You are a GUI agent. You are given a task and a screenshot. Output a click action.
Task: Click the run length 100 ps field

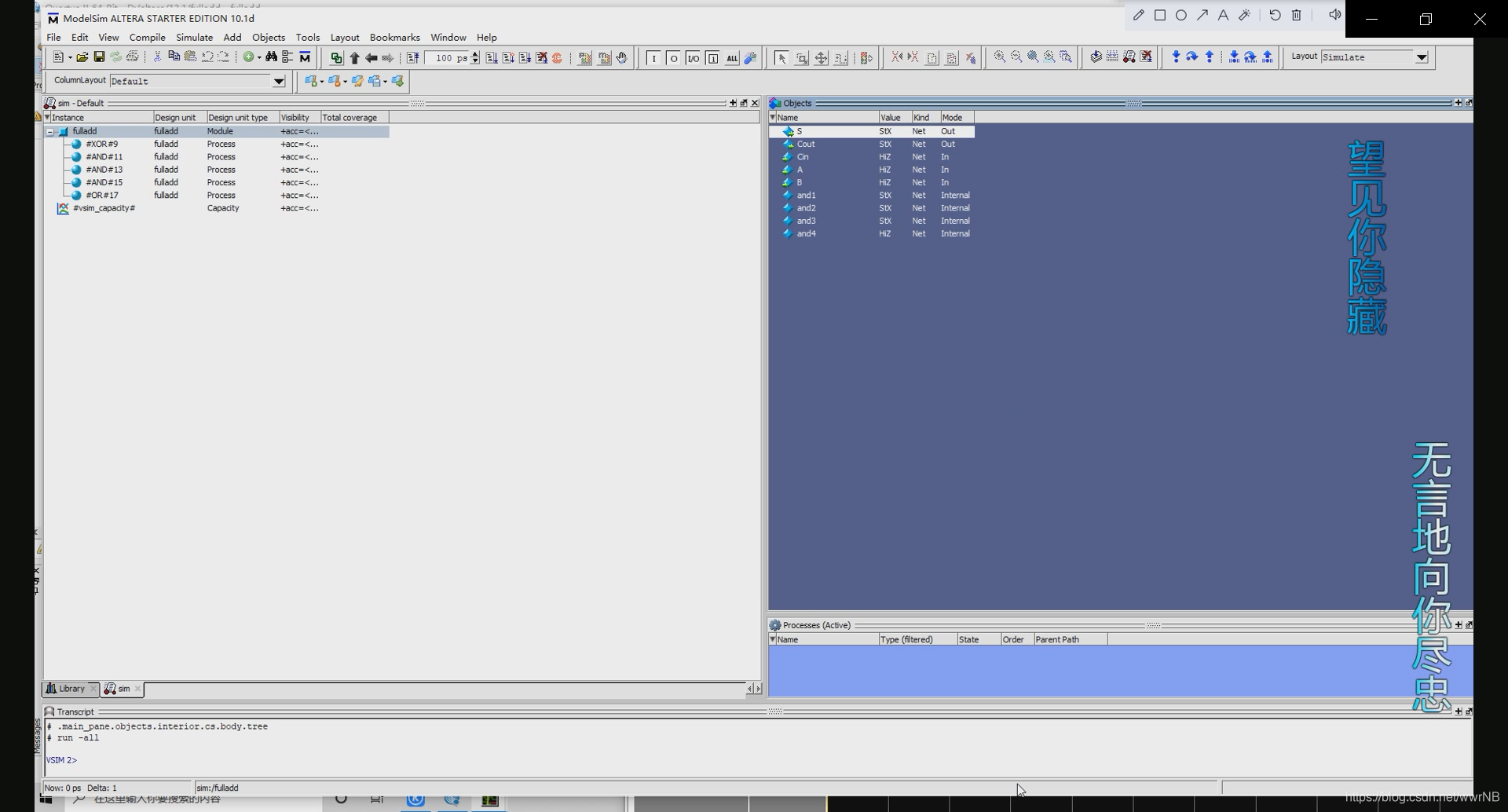point(448,58)
